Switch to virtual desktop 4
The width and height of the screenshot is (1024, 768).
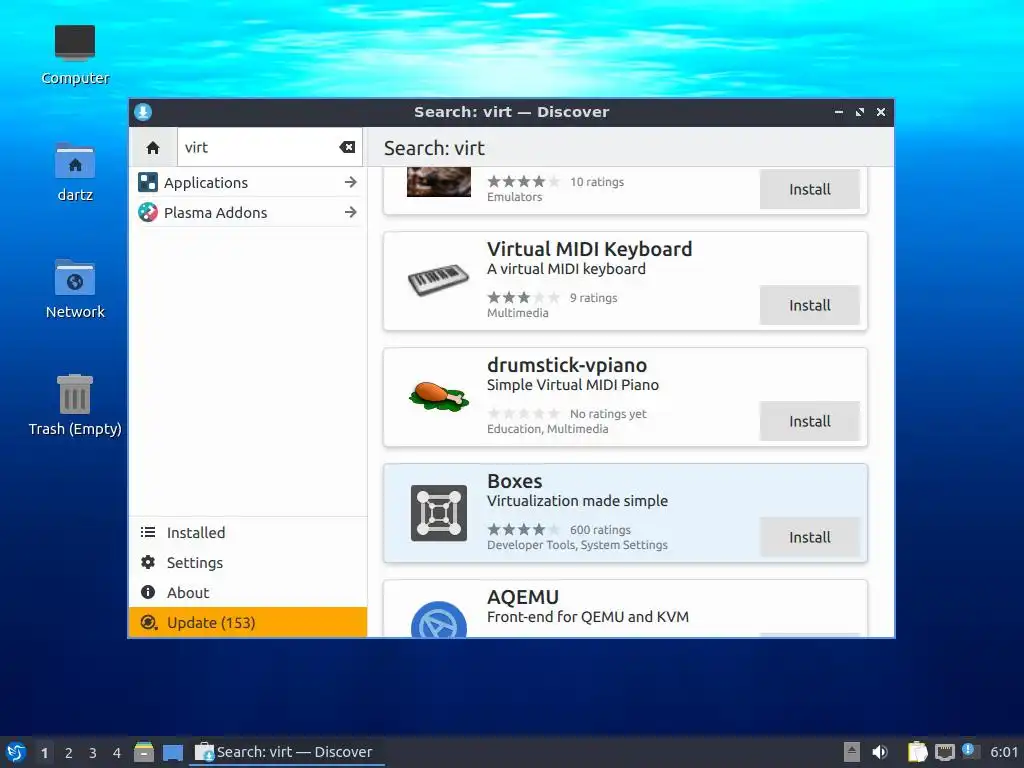click(x=117, y=753)
